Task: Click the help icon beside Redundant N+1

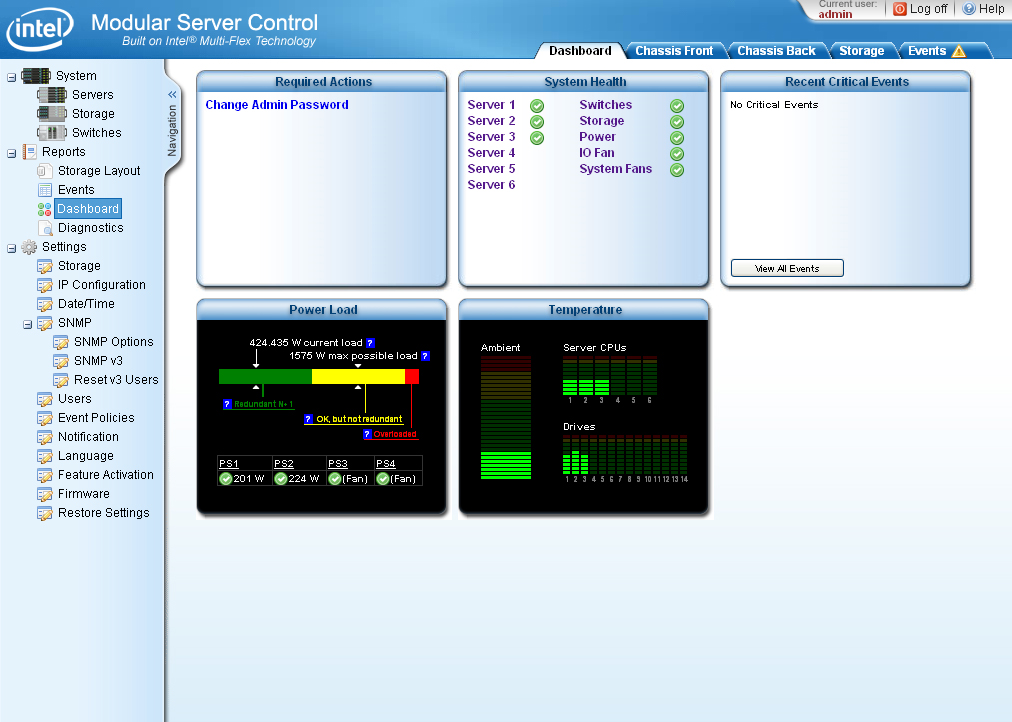Action: [x=227, y=405]
